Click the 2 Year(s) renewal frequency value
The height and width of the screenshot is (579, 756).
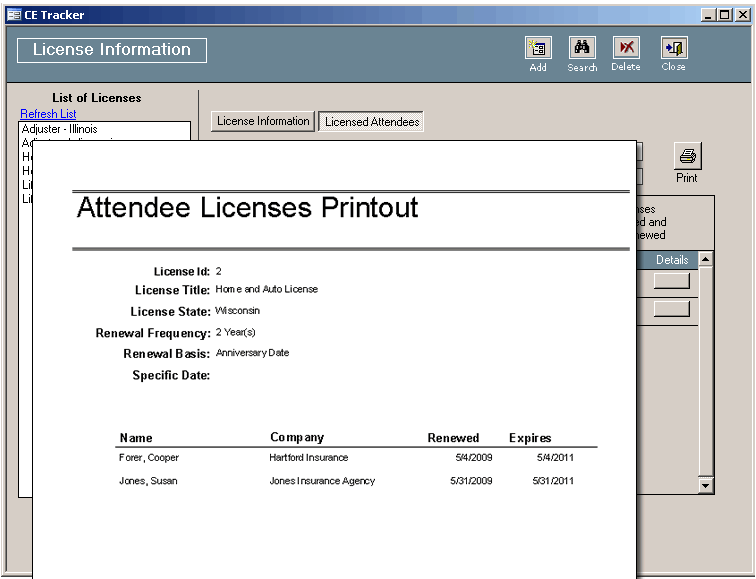point(235,332)
